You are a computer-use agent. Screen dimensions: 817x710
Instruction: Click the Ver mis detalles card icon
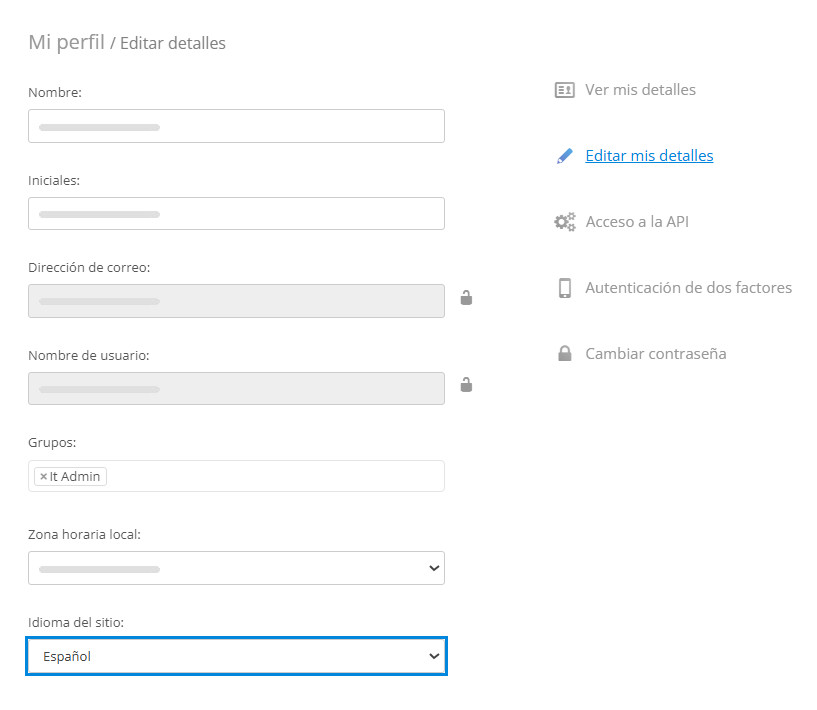tap(564, 89)
